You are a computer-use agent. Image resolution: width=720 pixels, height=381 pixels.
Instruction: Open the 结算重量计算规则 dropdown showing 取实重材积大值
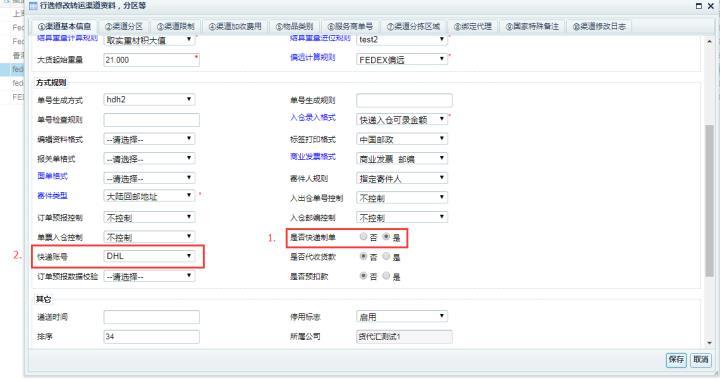149,40
